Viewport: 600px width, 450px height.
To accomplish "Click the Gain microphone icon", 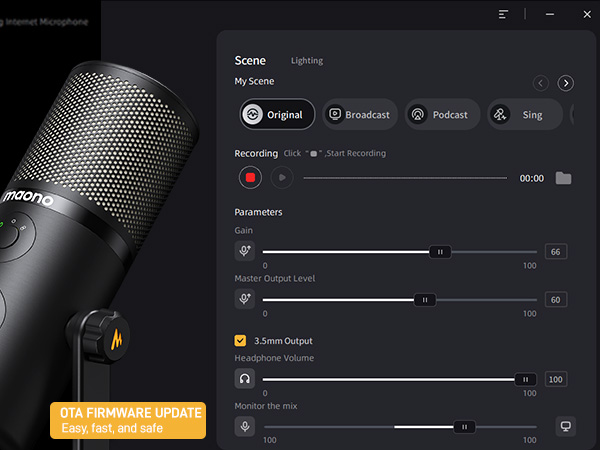I will [x=245, y=251].
